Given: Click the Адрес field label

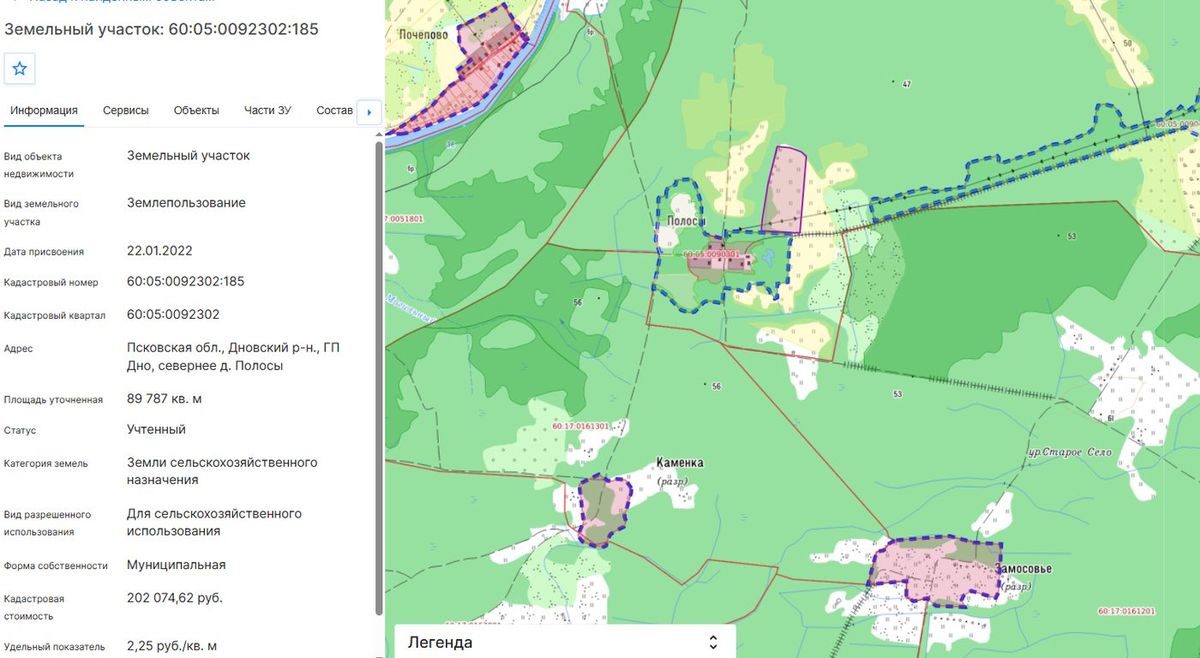Looking at the screenshot, I should 19,349.
